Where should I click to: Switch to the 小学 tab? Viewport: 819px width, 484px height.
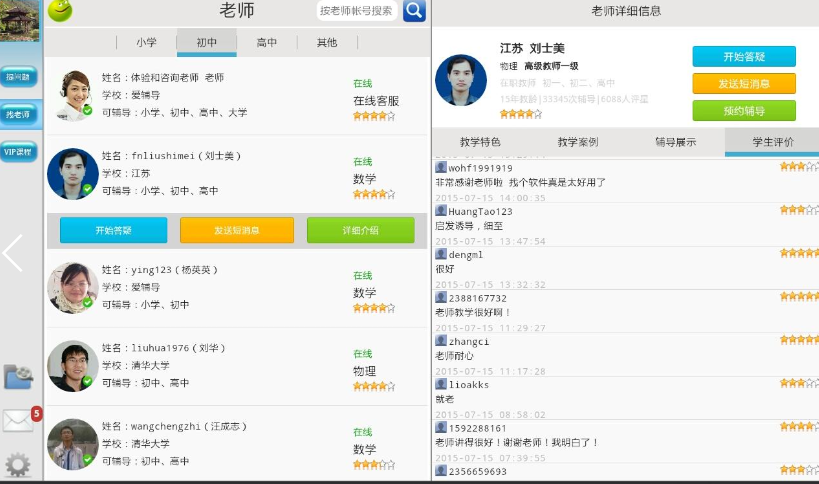coord(146,42)
